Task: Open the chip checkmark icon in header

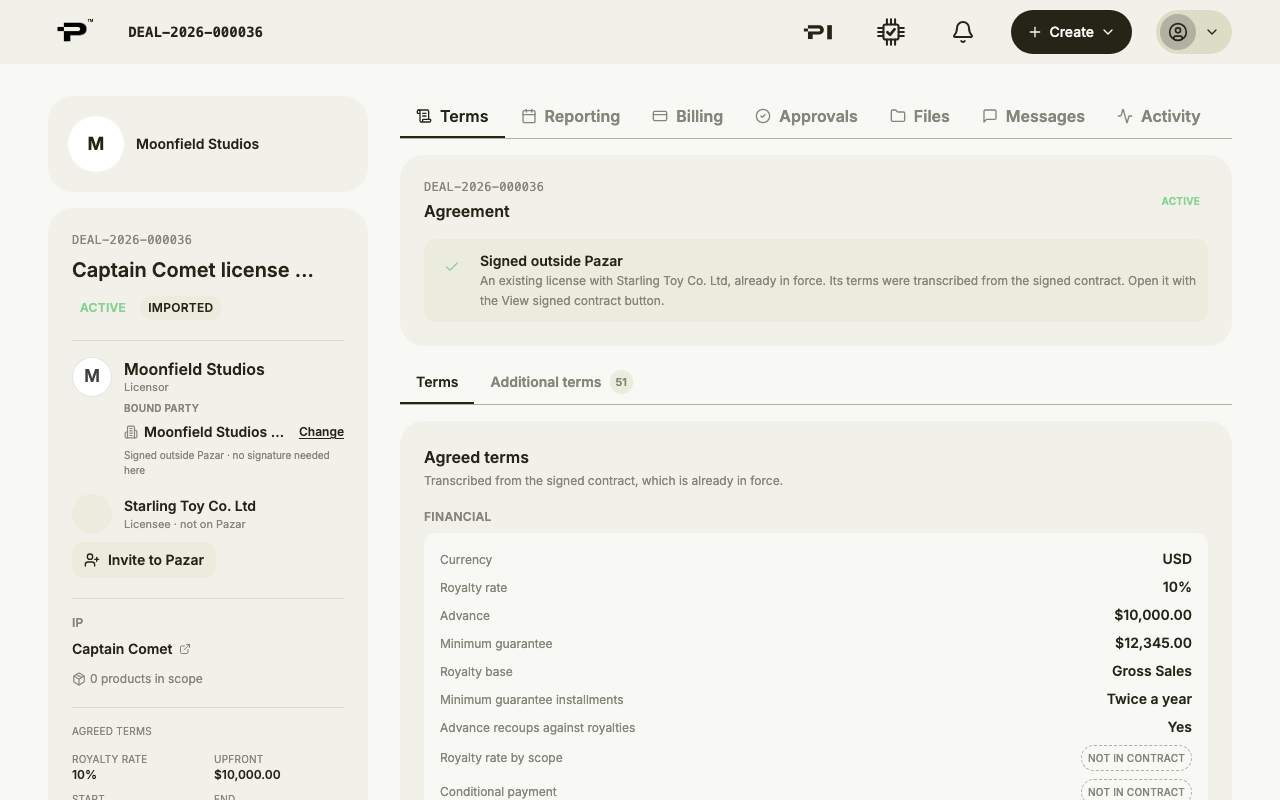Action: coord(891,32)
